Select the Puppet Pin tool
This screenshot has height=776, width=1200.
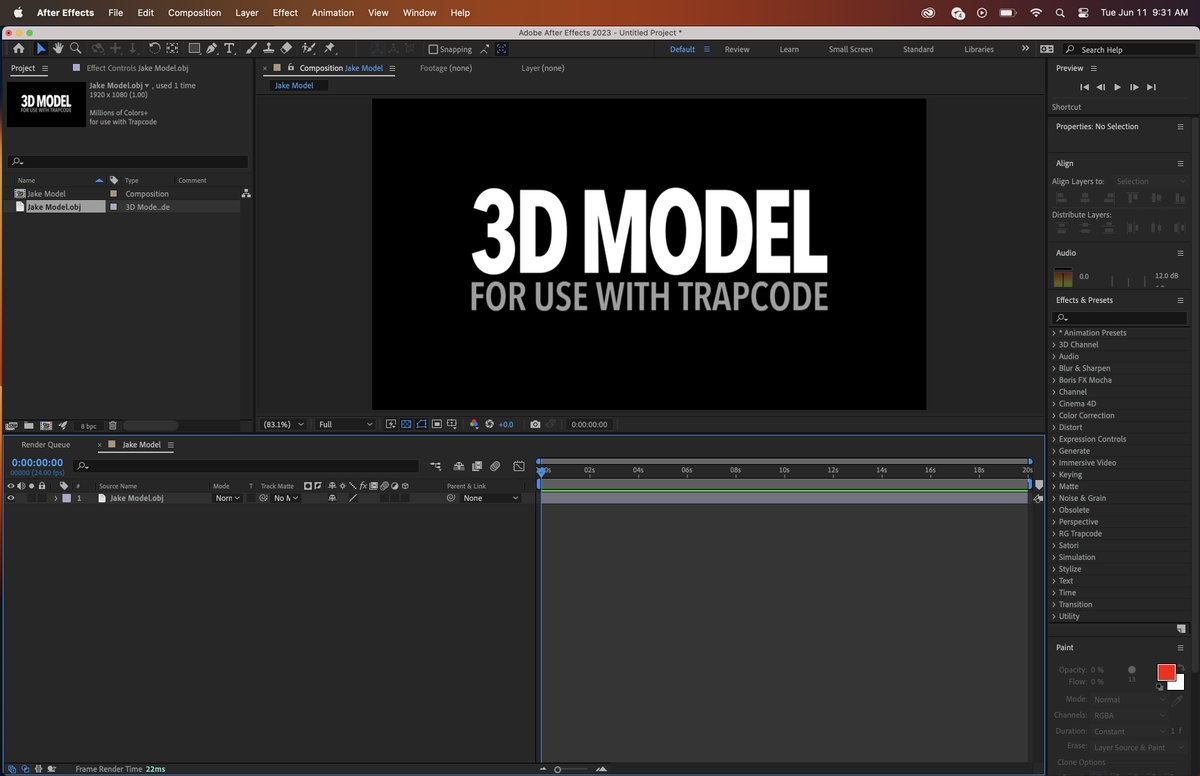pyautogui.click(x=329, y=48)
